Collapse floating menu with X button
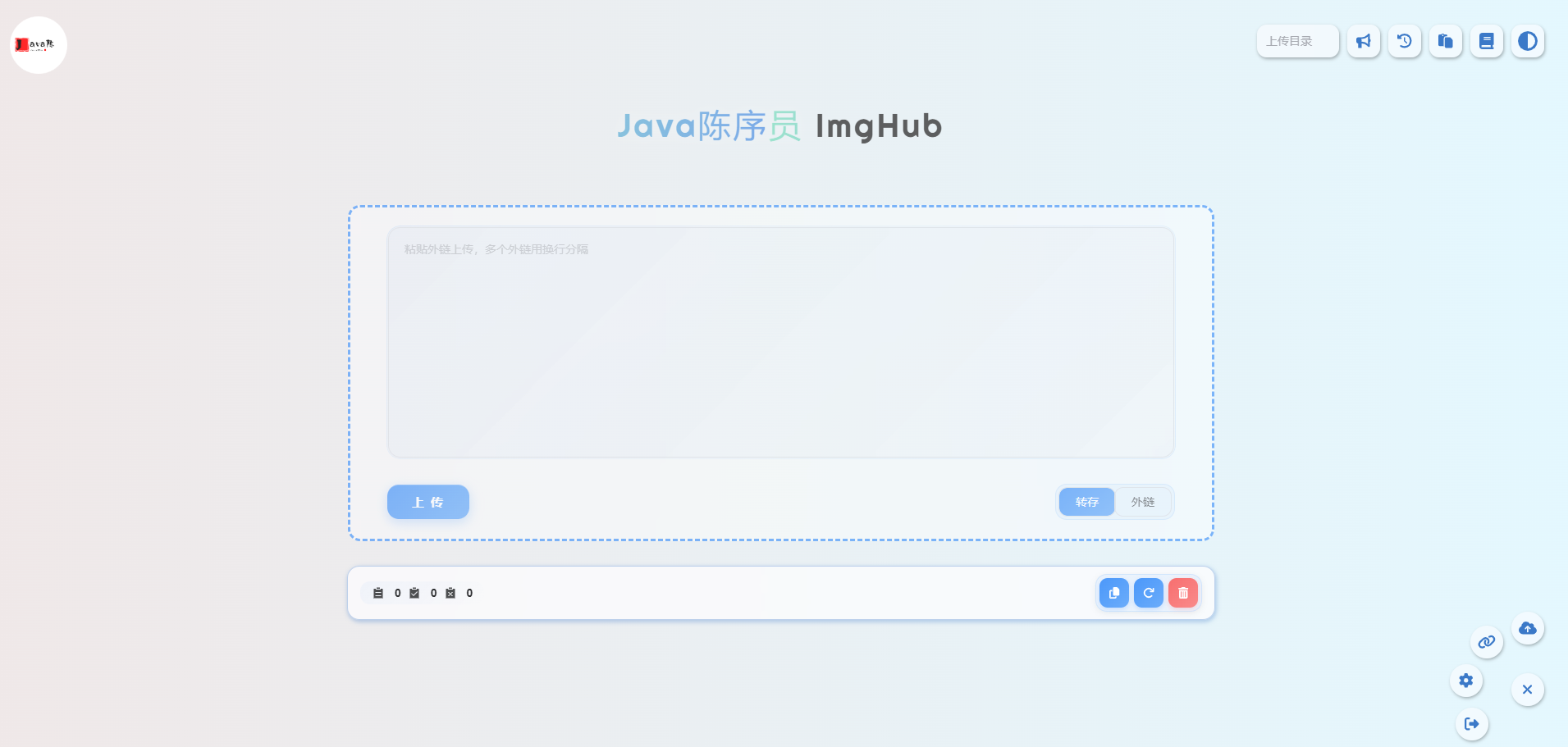 [x=1527, y=690]
